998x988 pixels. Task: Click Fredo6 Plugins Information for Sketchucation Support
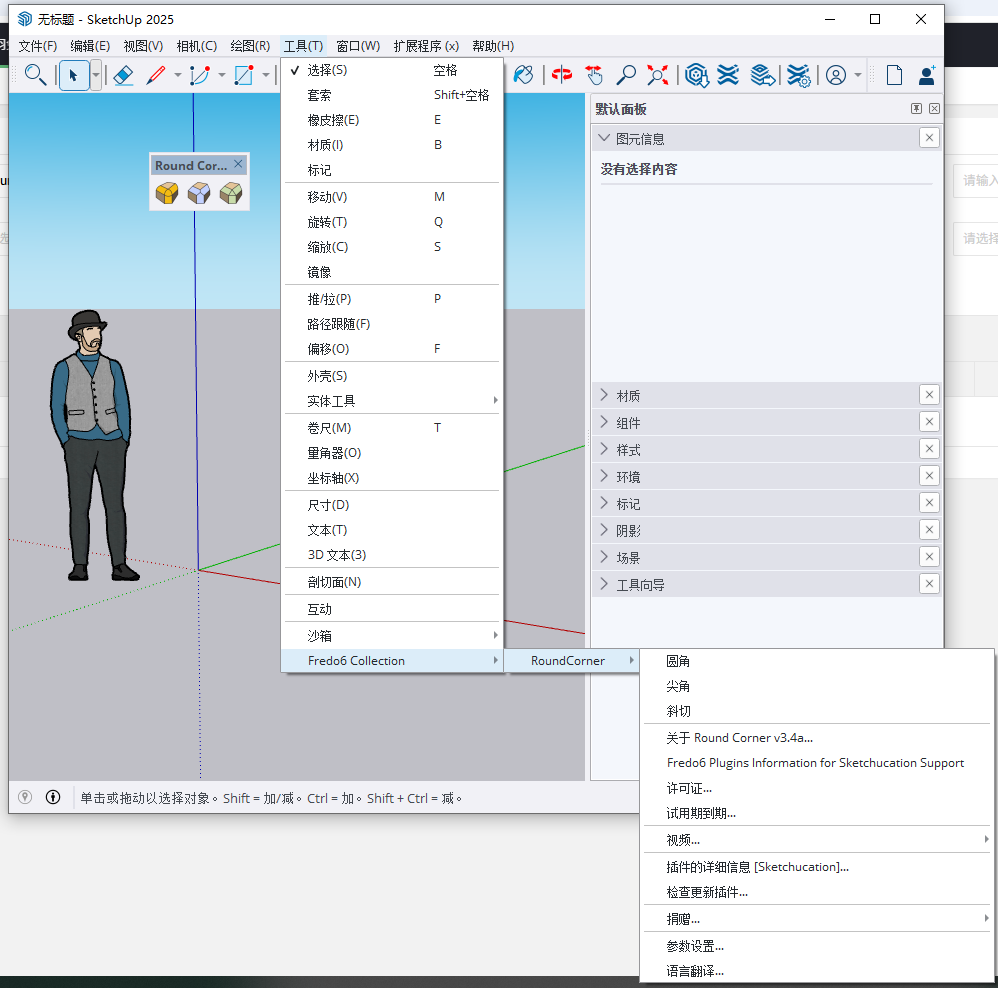tap(817, 762)
